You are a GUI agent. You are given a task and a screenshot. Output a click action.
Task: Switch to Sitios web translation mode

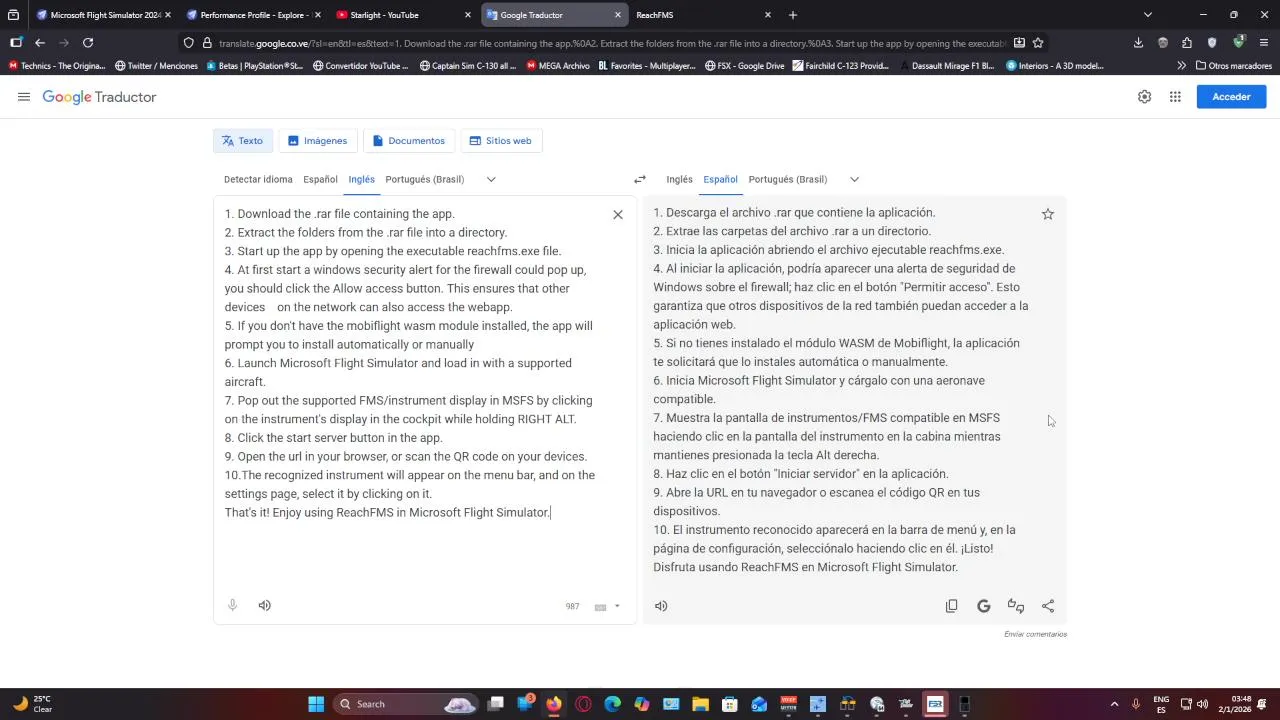[x=500, y=141]
